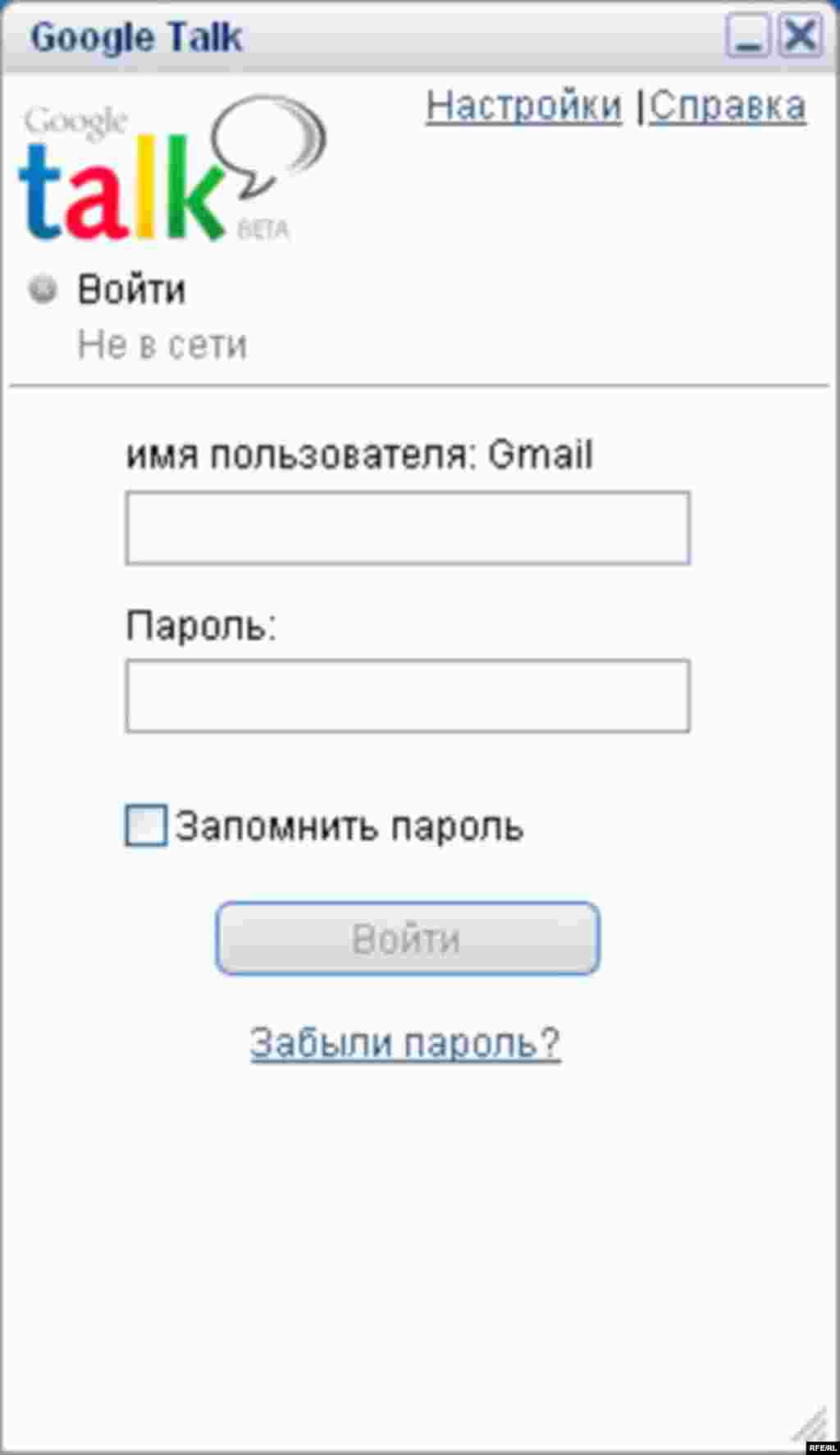Open the Справка help link
This screenshot has width=840, height=1455.
[728, 105]
